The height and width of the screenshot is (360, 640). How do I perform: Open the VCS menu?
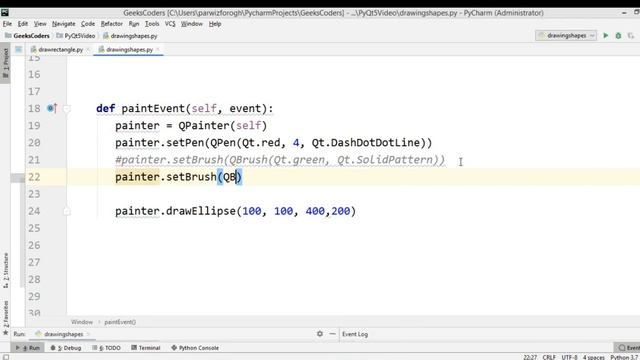click(x=170, y=24)
